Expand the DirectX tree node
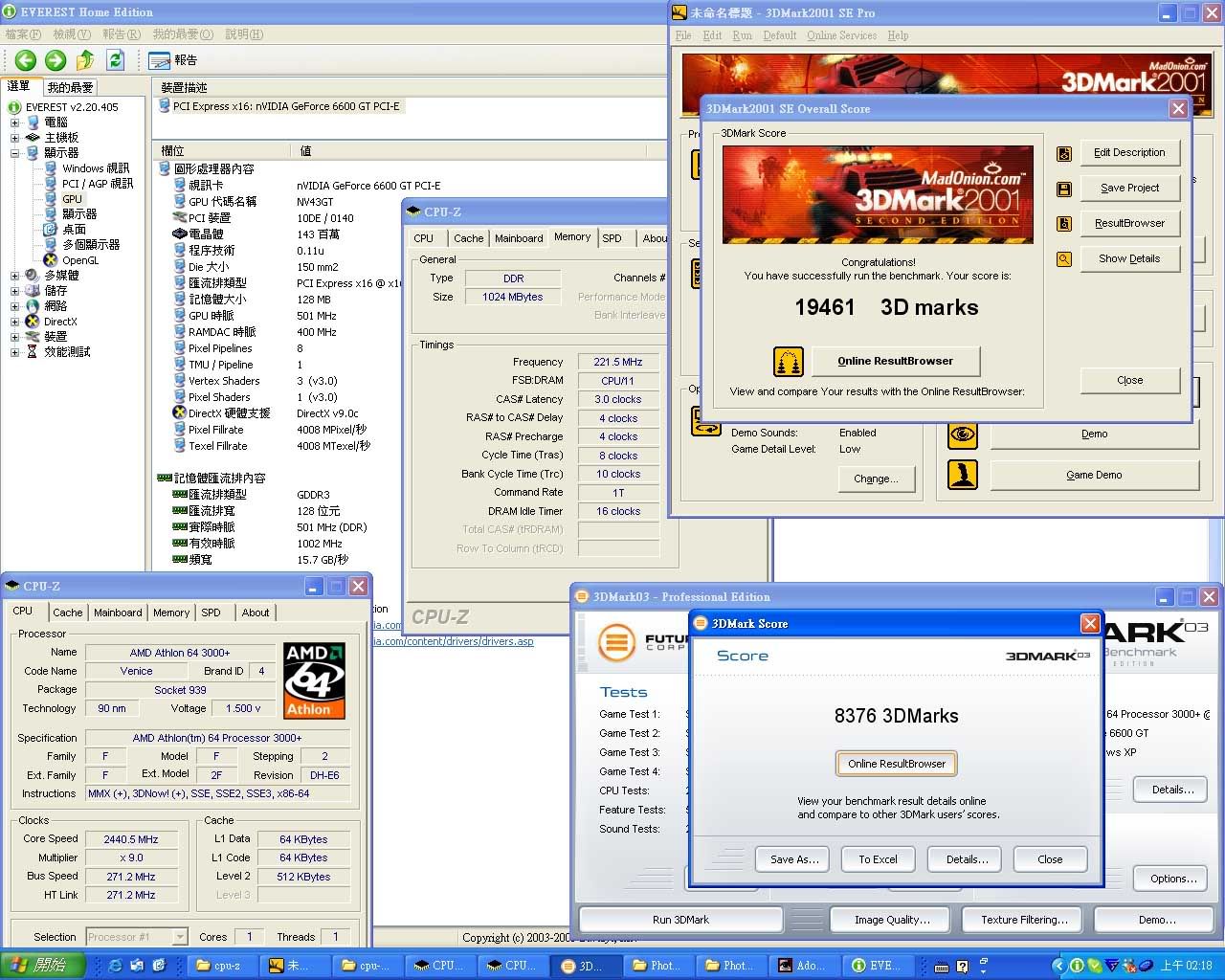This screenshot has height=980, width=1225. 14,322
